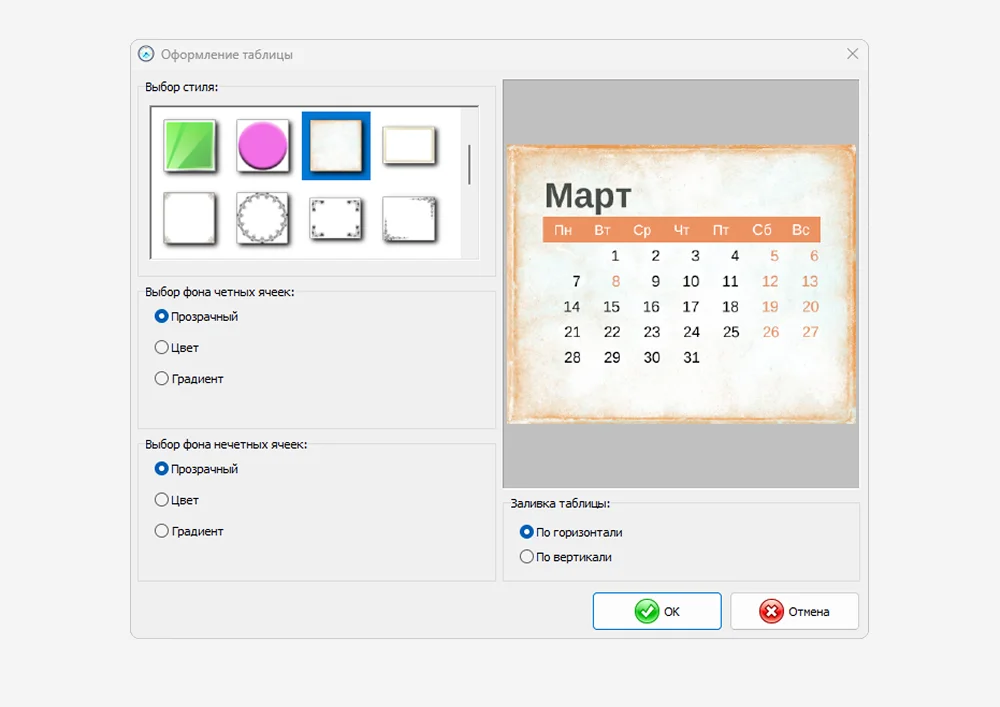Set even cells background to Прозрачный

162,317
